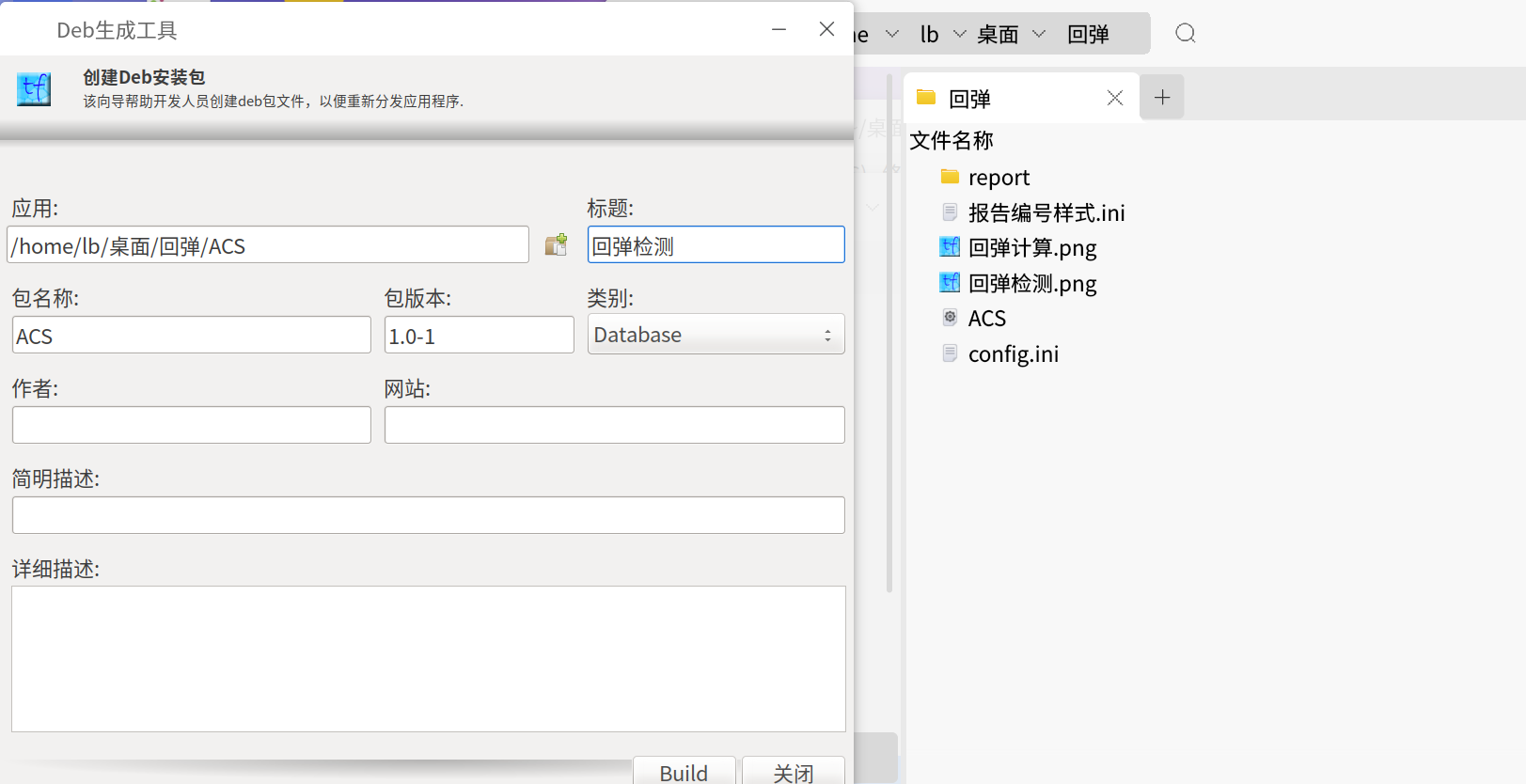1526x784 pixels.
Task: Click the 网站 input field
Action: 615,425
